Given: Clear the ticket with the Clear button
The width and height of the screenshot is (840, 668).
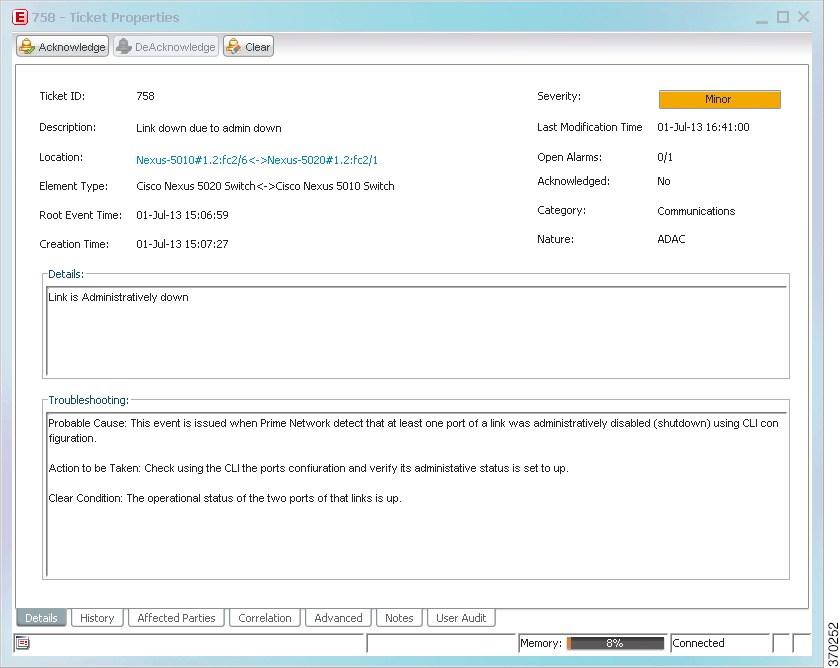Looking at the screenshot, I should (249, 47).
